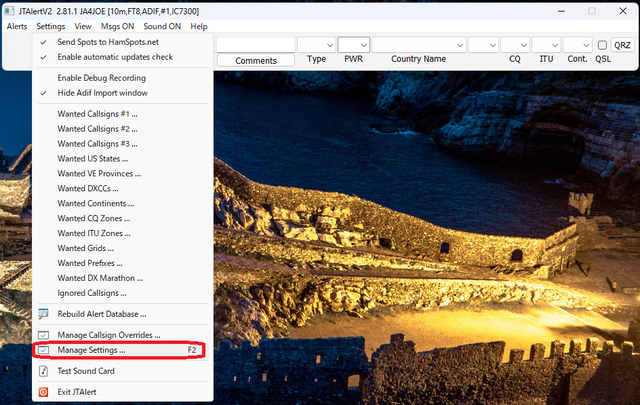Click the Comments button
The image size is (640, 405).
(x=256, y=61)
